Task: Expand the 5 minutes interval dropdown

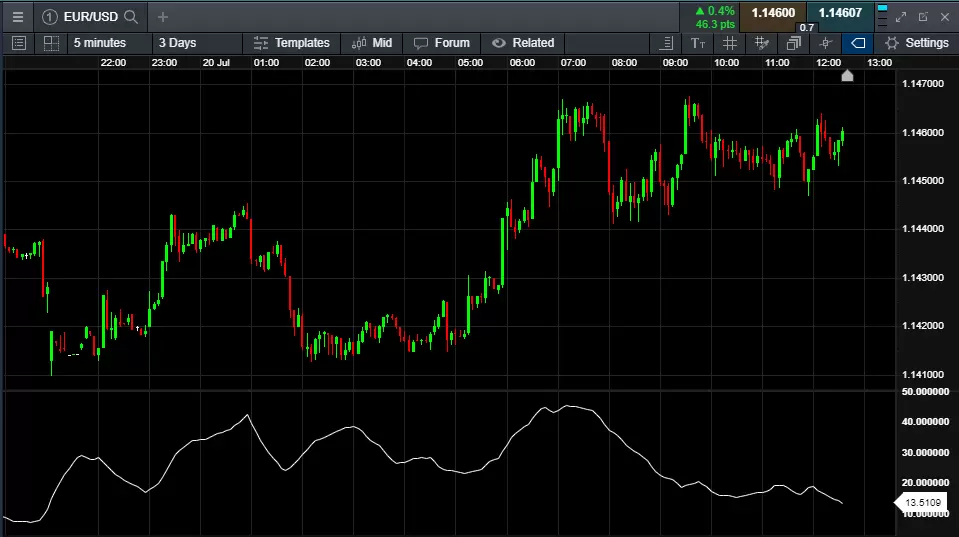Action: click(x=100, y=43)
